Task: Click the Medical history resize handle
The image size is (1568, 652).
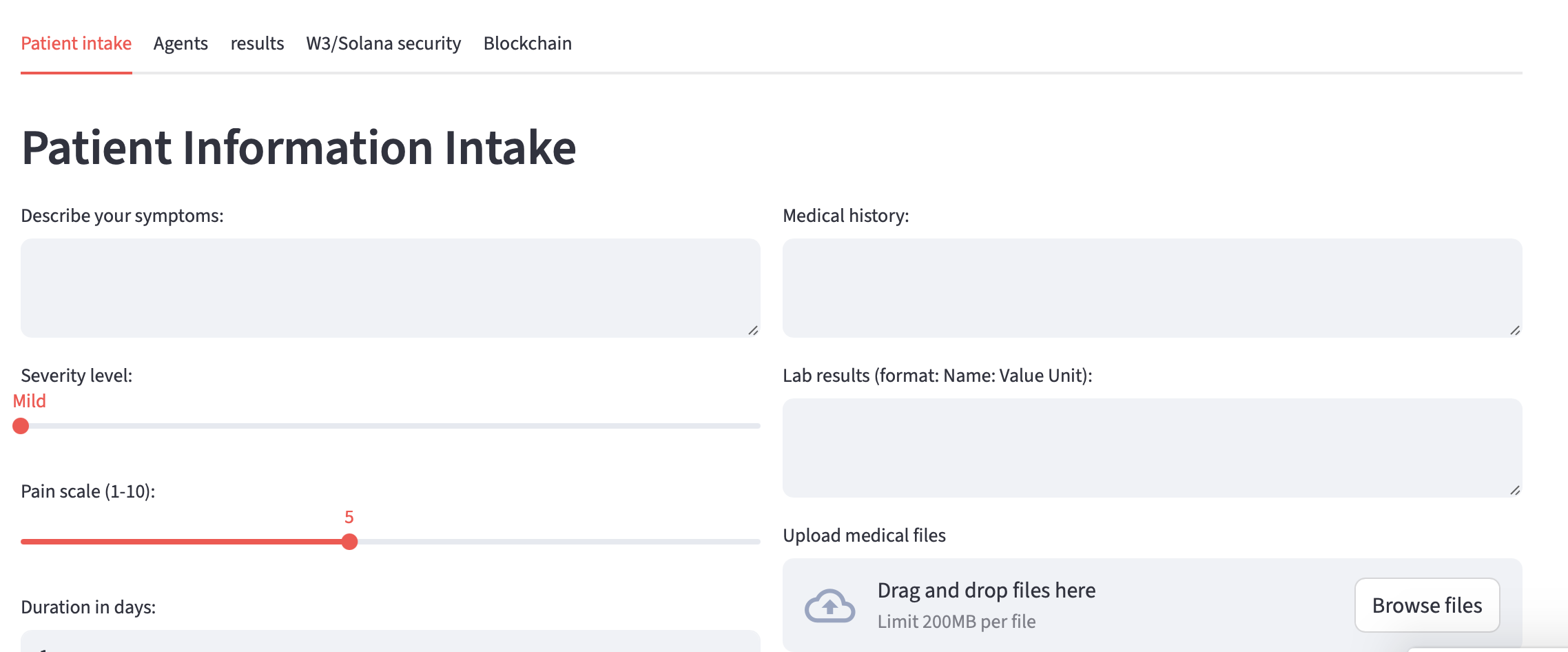Action: 1515,331
